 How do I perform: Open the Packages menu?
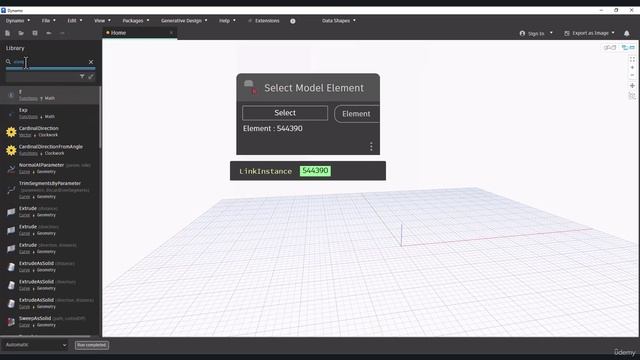pyautogui.click(x=136, y=20)
